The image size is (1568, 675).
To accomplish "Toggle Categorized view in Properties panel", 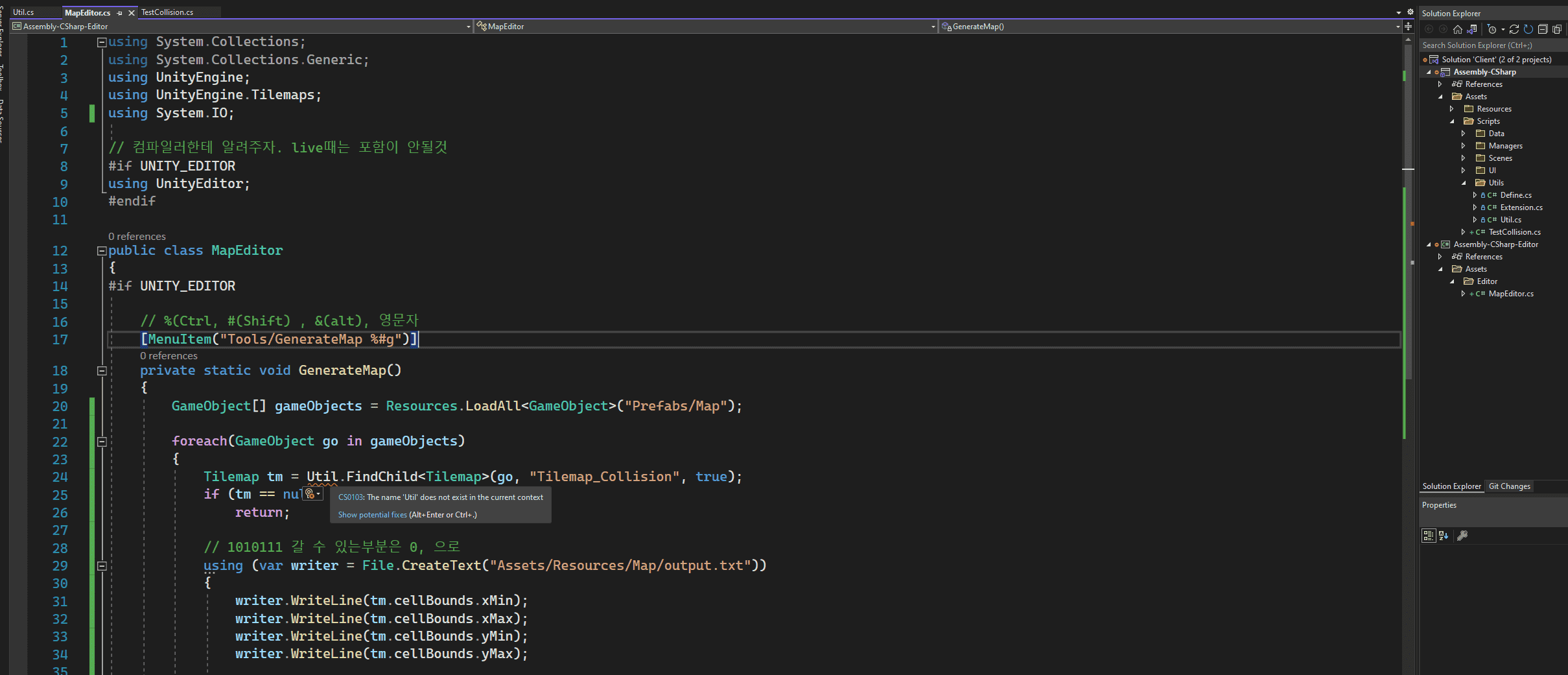I will 1429,536.
